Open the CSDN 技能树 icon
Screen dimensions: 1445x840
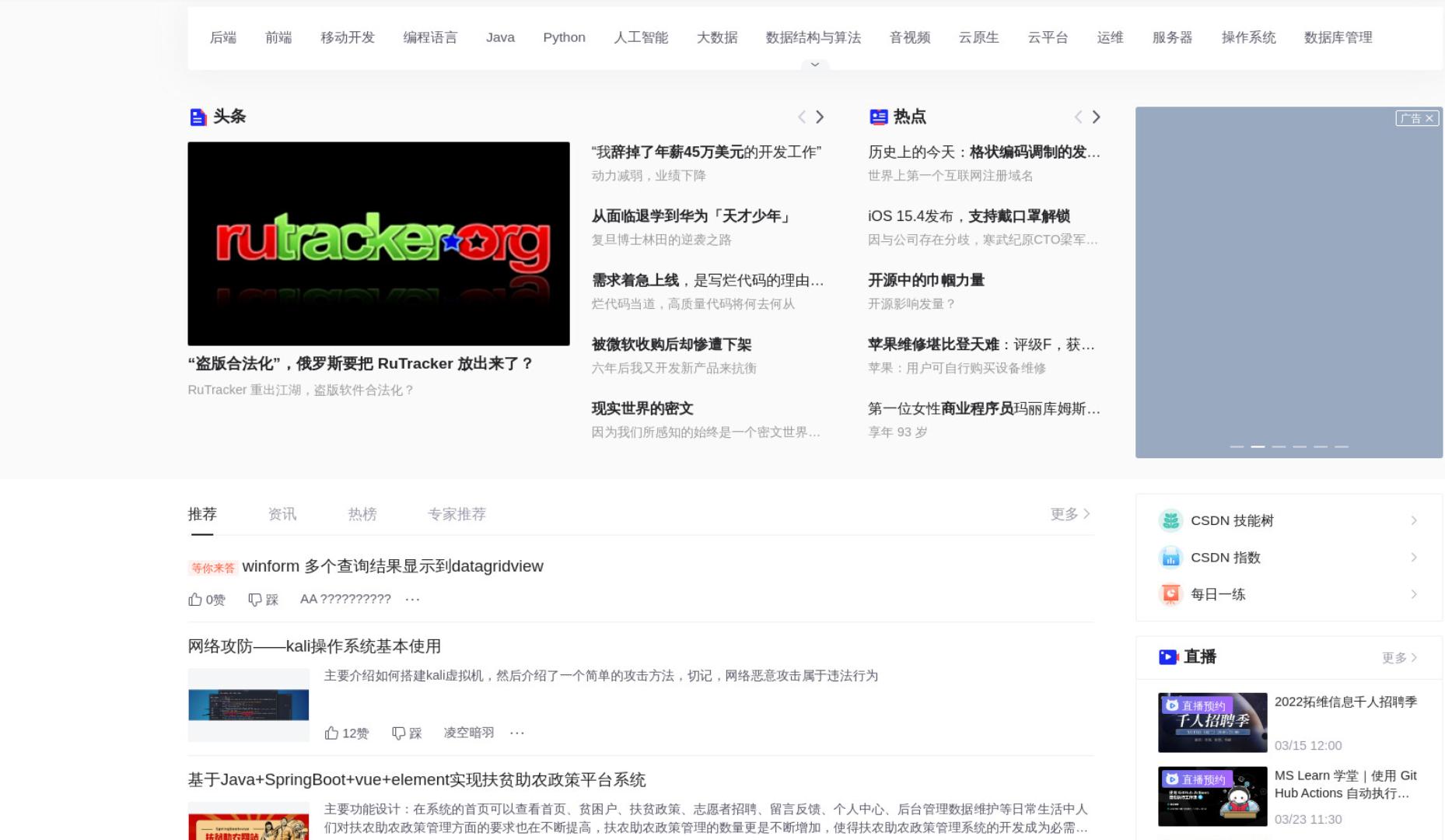1170,520
